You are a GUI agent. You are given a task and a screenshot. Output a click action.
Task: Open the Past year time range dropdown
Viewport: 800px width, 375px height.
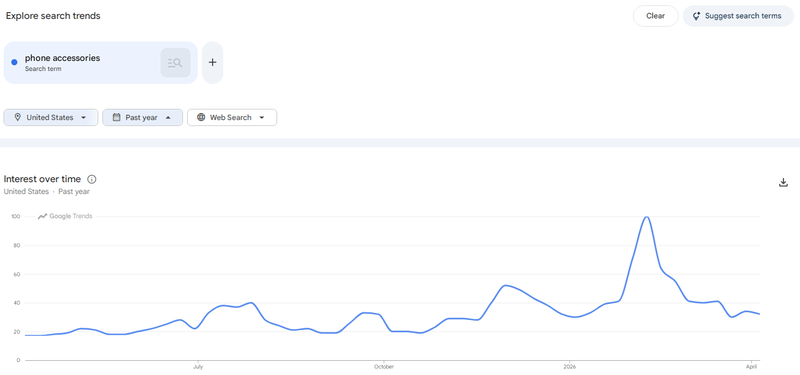pyautogui.click(x=142, y=117)
